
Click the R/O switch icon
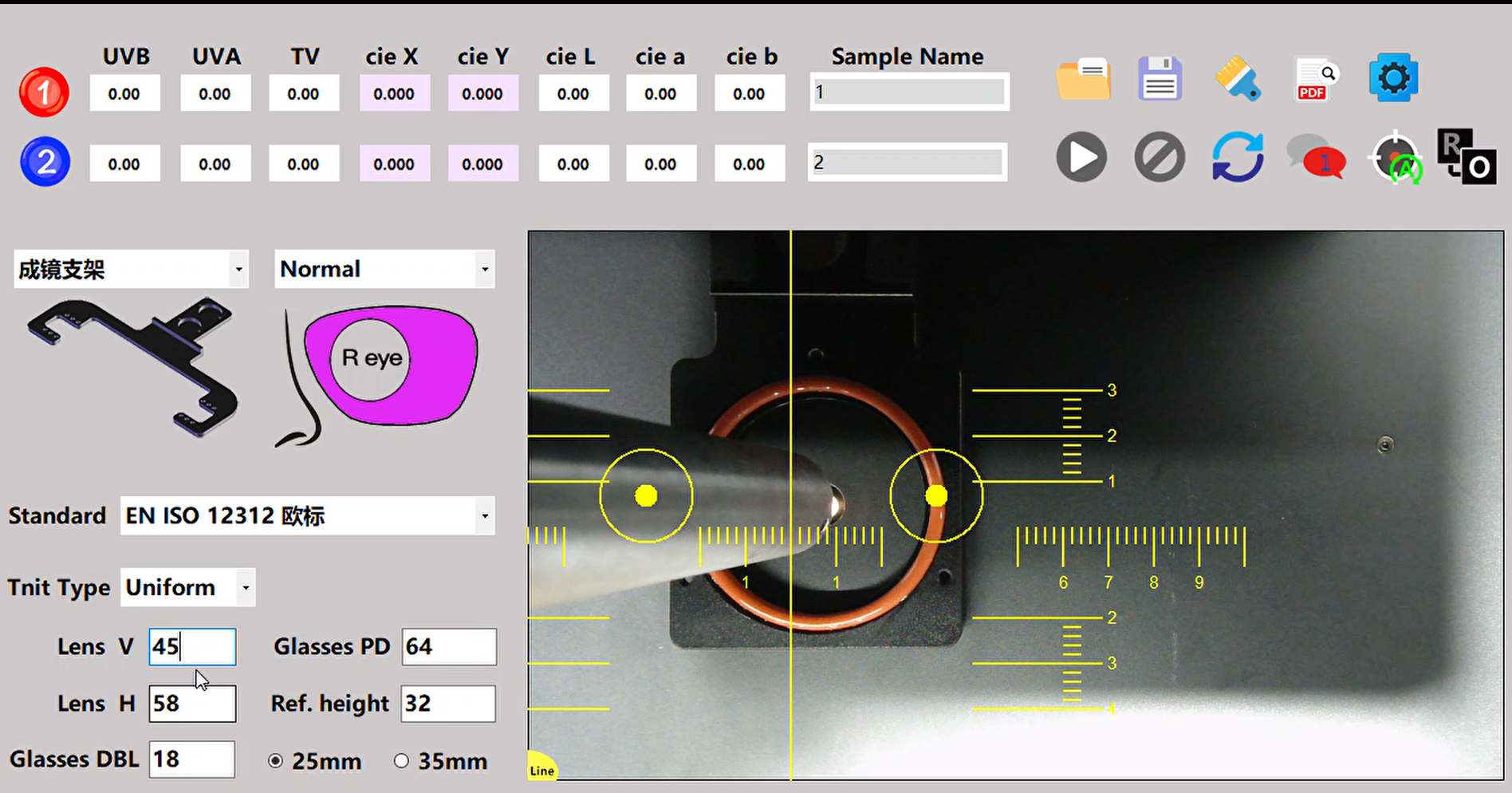pos(1467,157)
